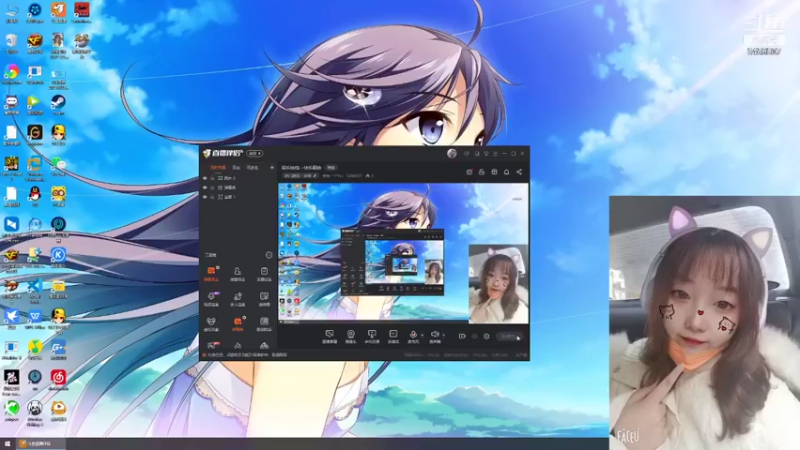Click the padlock icon above the preview

481,172
